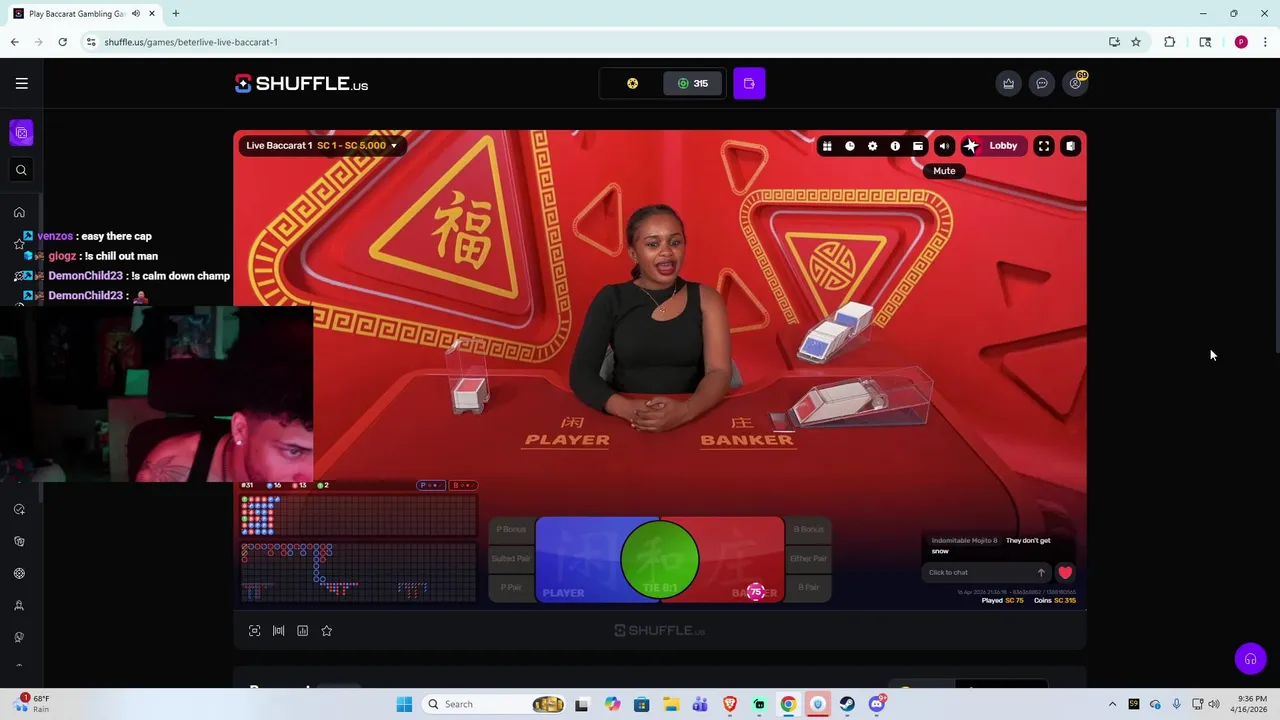
Task: Click the red heart reaction button
Action: pyautogui.click(x=1065, y=573)
